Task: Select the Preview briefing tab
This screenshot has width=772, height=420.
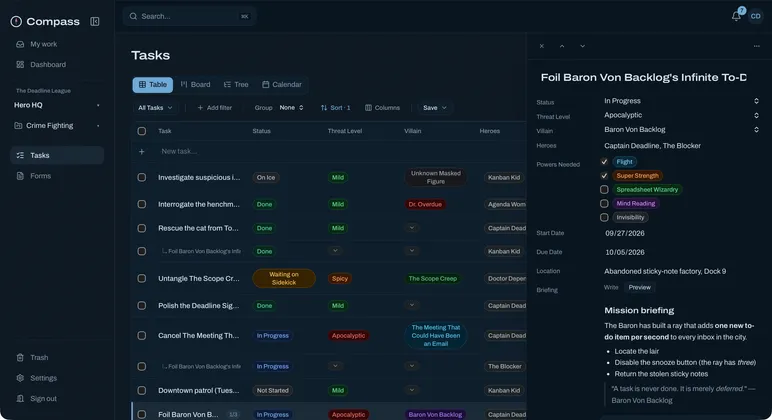Action: click(640, 288)
